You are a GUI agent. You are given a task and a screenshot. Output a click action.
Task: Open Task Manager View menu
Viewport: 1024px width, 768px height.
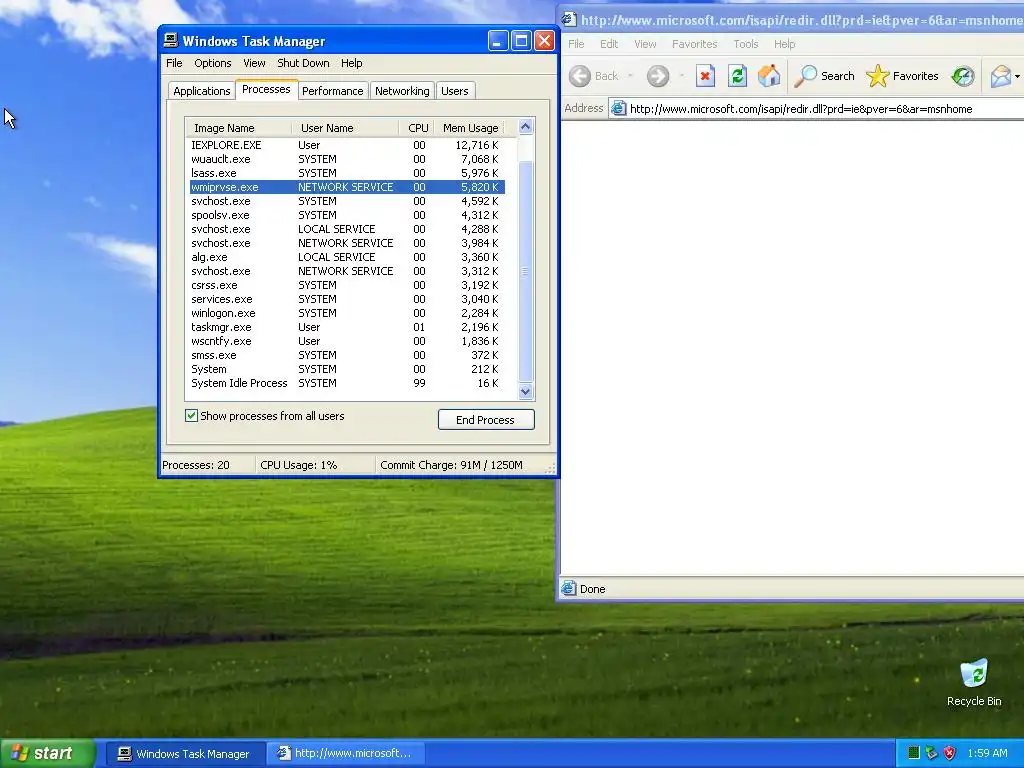click(x=254, y=63)
